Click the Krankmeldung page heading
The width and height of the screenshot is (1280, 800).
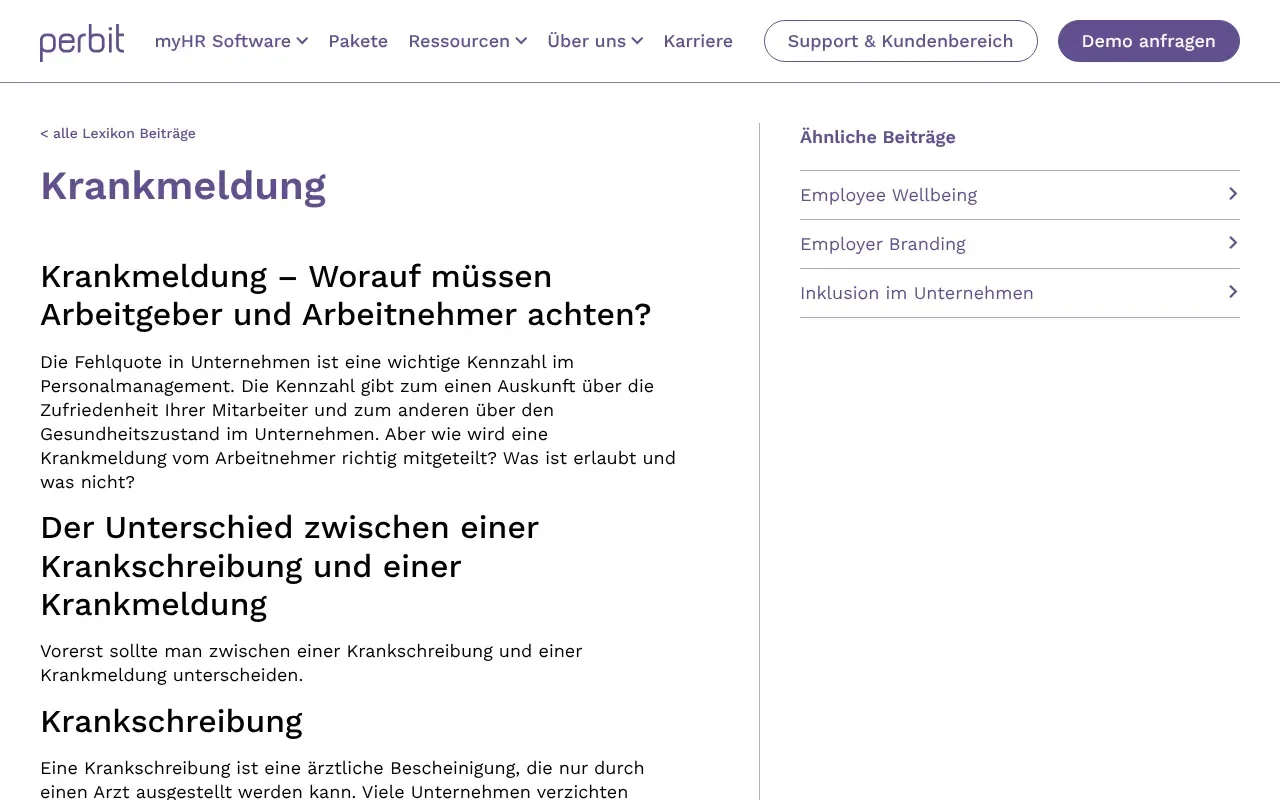point(183,186)
